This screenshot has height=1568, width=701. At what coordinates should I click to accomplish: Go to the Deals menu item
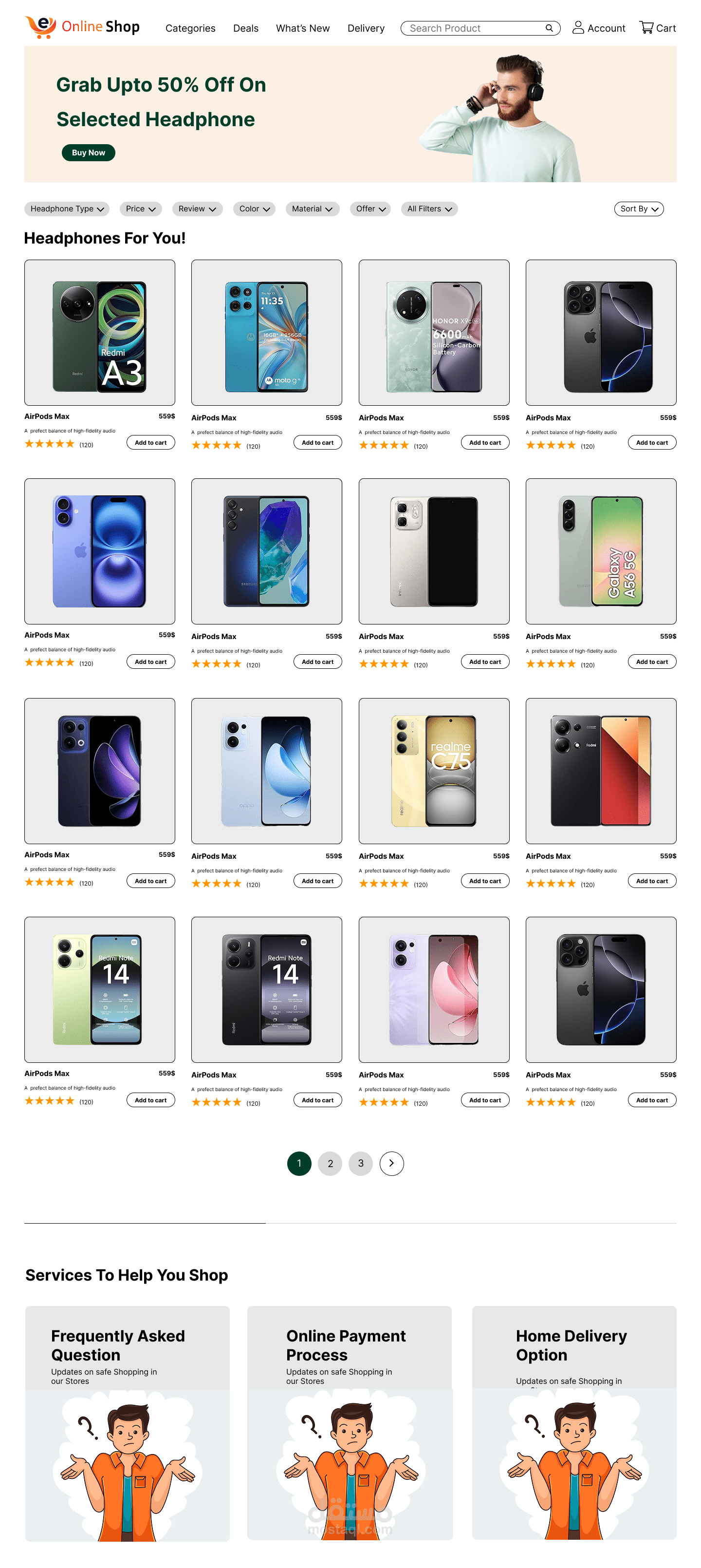tap(246, 28)
